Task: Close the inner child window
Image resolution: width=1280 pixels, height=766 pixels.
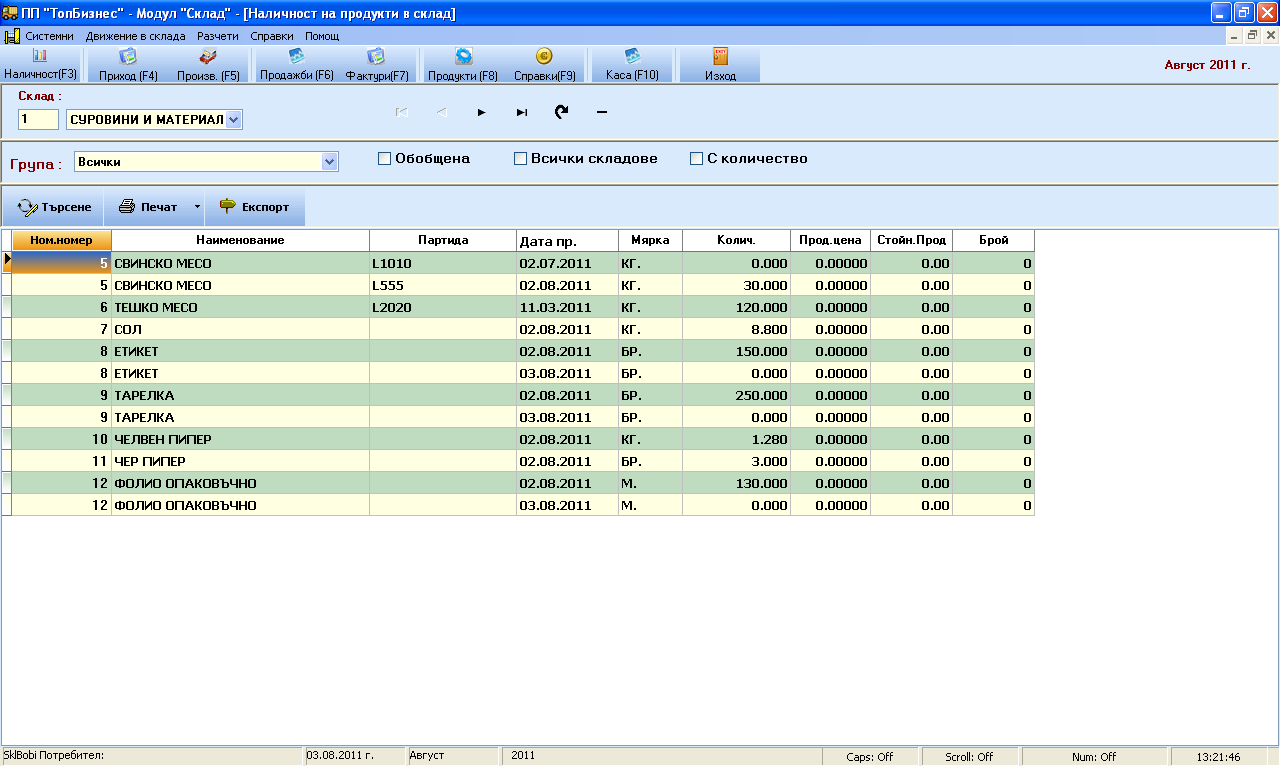Action: click(x=1270, y=36)
